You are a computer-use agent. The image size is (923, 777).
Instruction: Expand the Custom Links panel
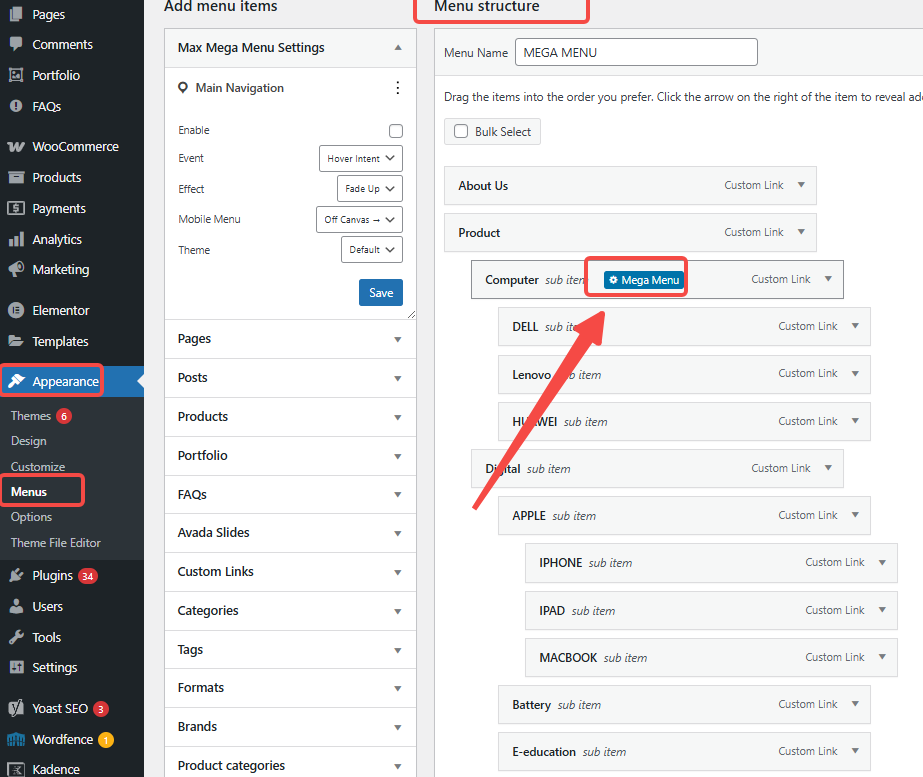tap(290, 572)
